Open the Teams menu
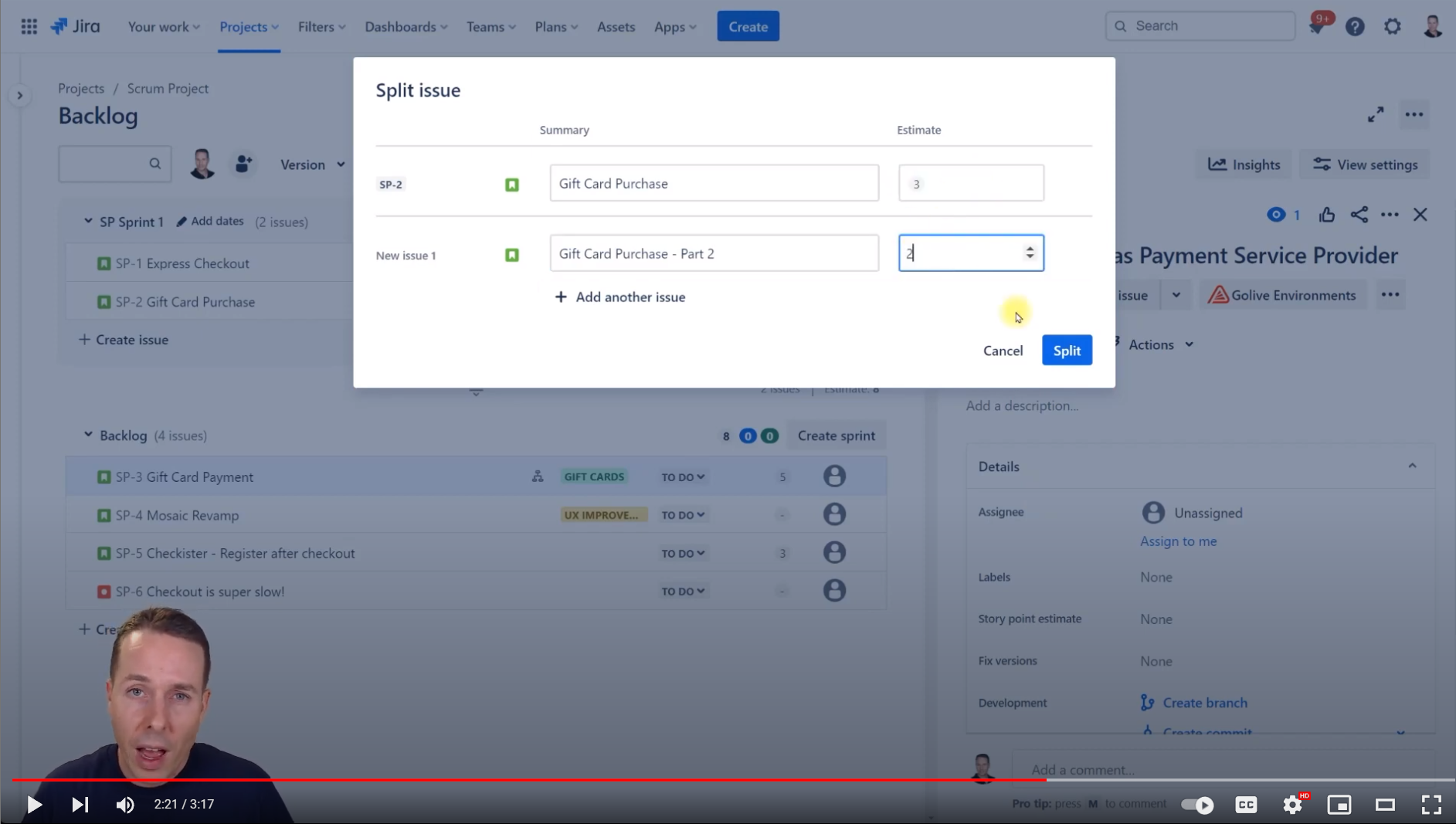Screen dimensions: 1456x824 490,27
